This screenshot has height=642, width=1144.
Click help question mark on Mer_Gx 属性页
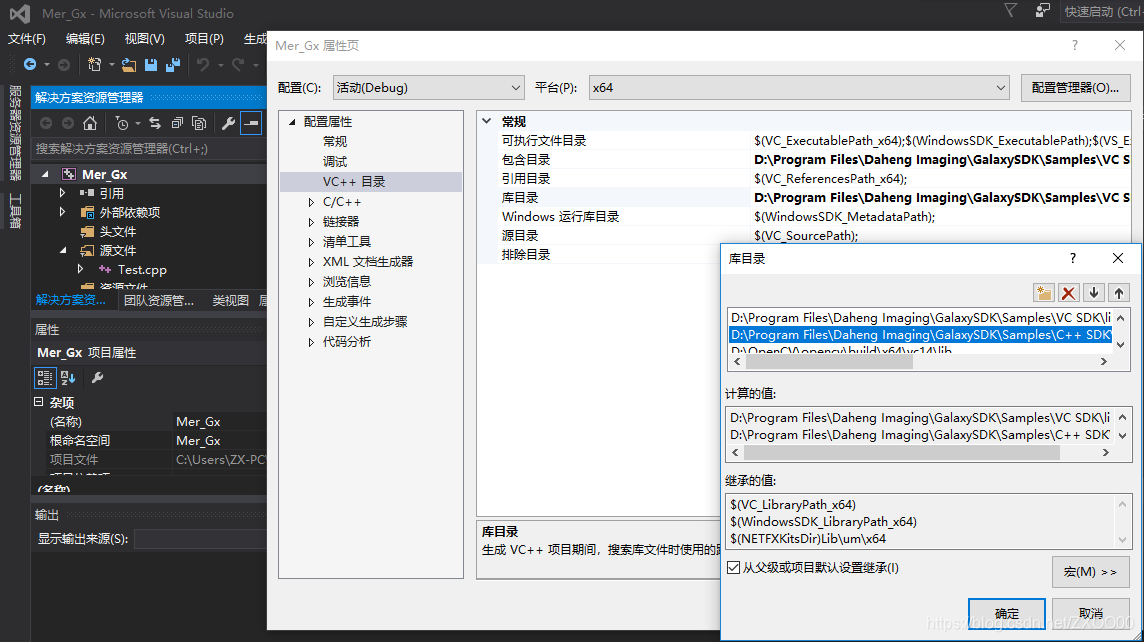click(x=1075, y=45)
